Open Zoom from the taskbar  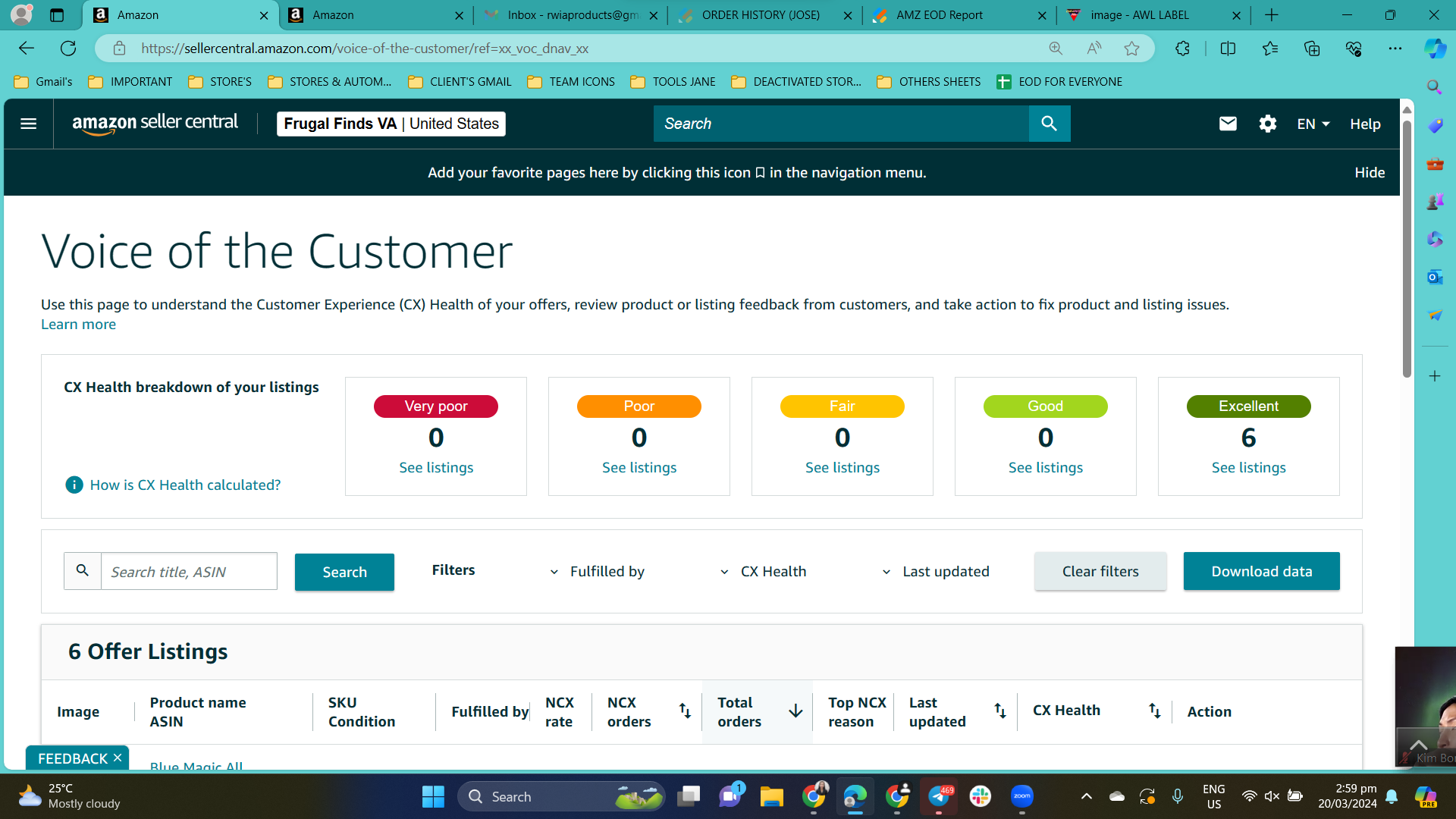(x=1022, y=796)
